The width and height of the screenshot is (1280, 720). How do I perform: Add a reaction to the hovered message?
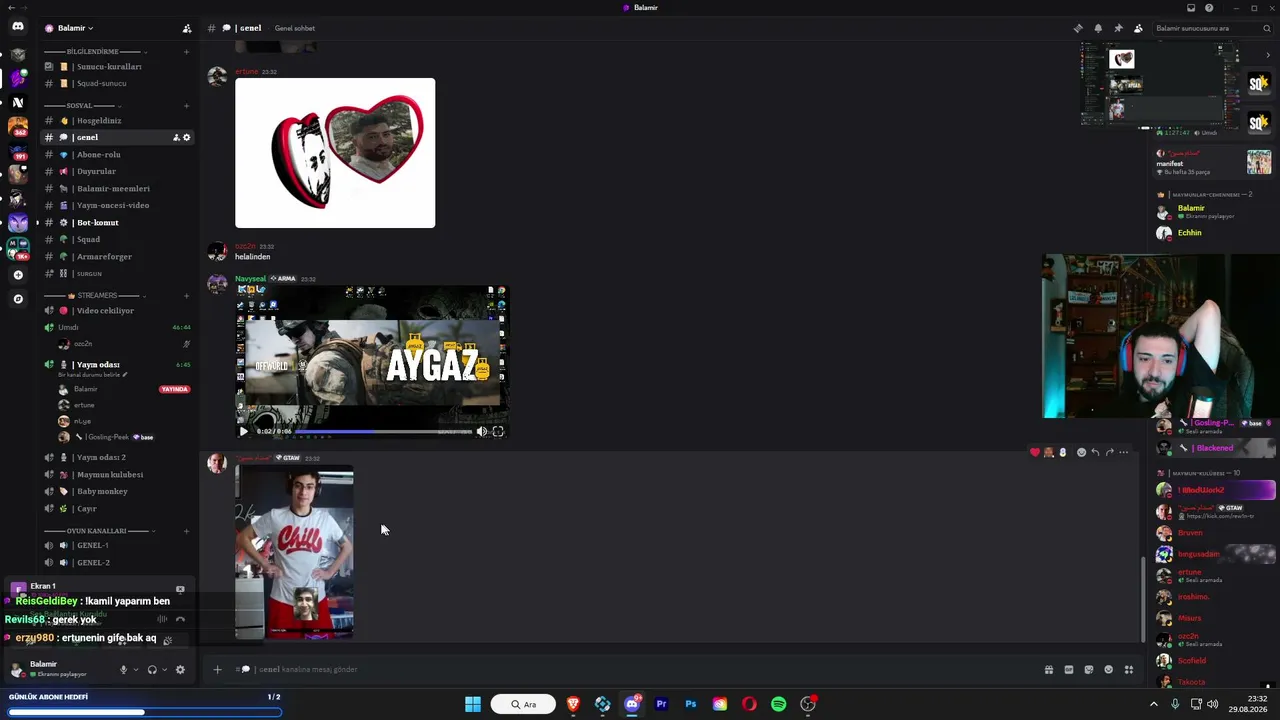pos(1081,452)
